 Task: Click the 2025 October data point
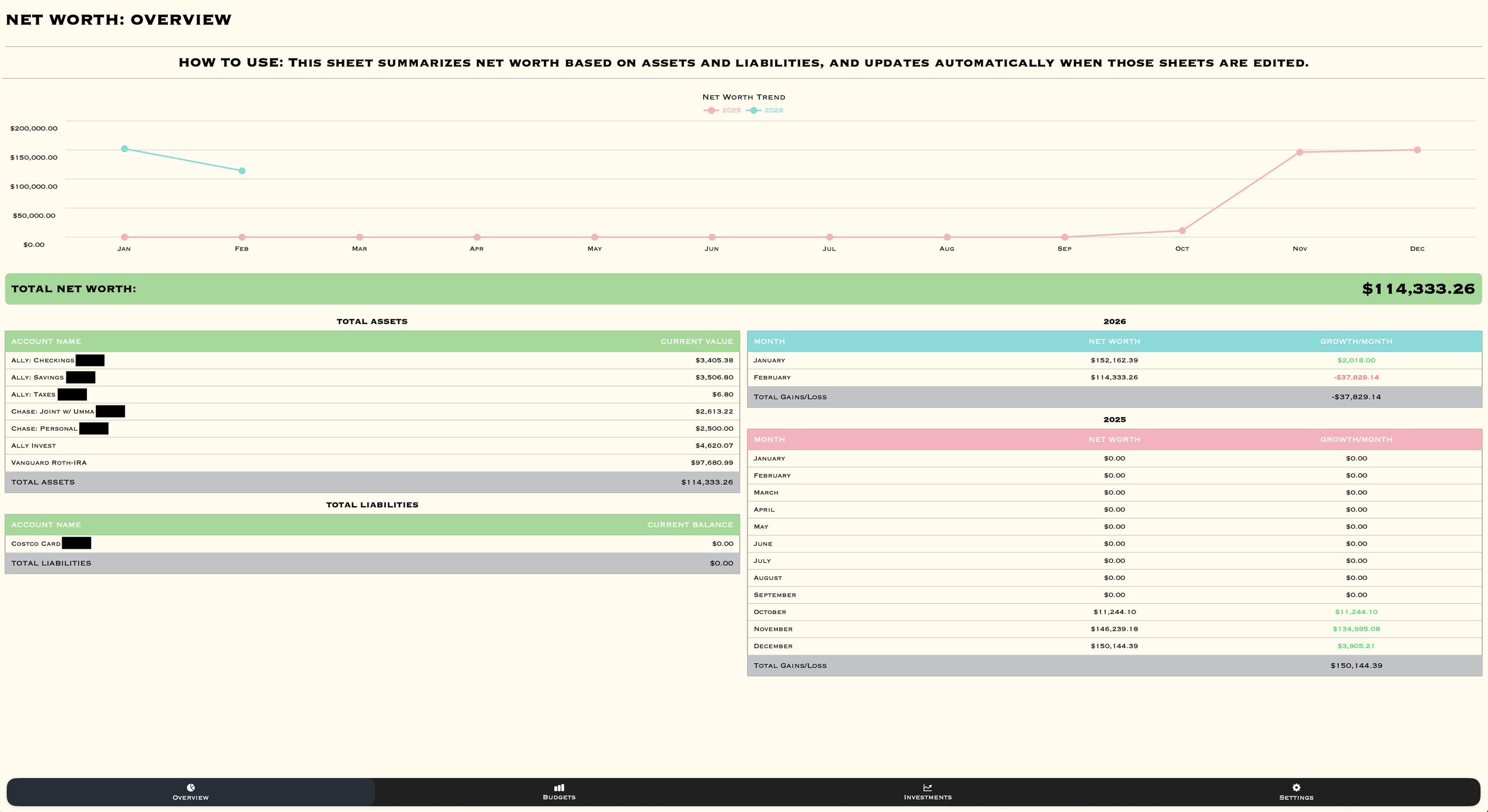tap(1182, 231)
